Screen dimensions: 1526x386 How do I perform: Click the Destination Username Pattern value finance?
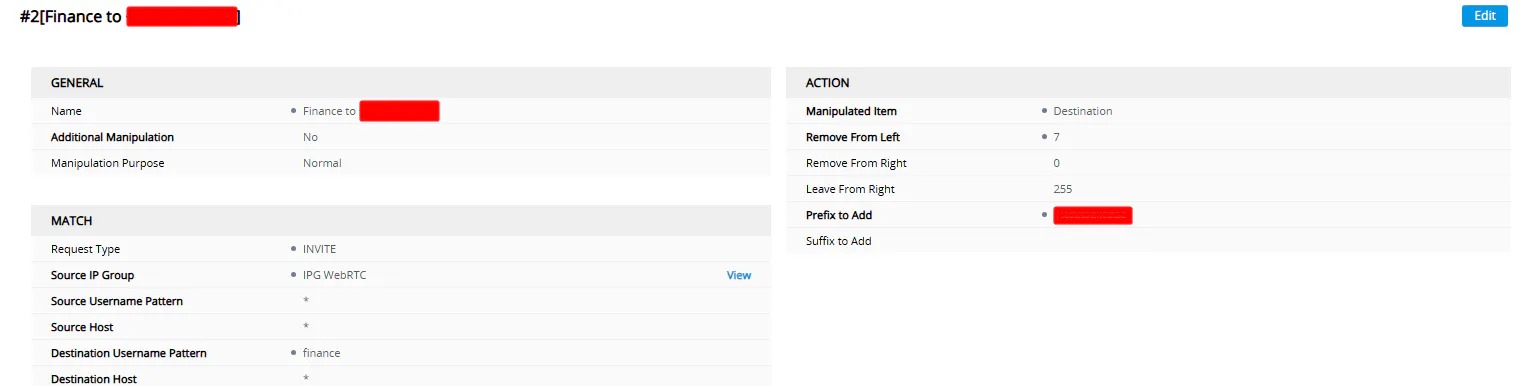(x=322, y=353)
